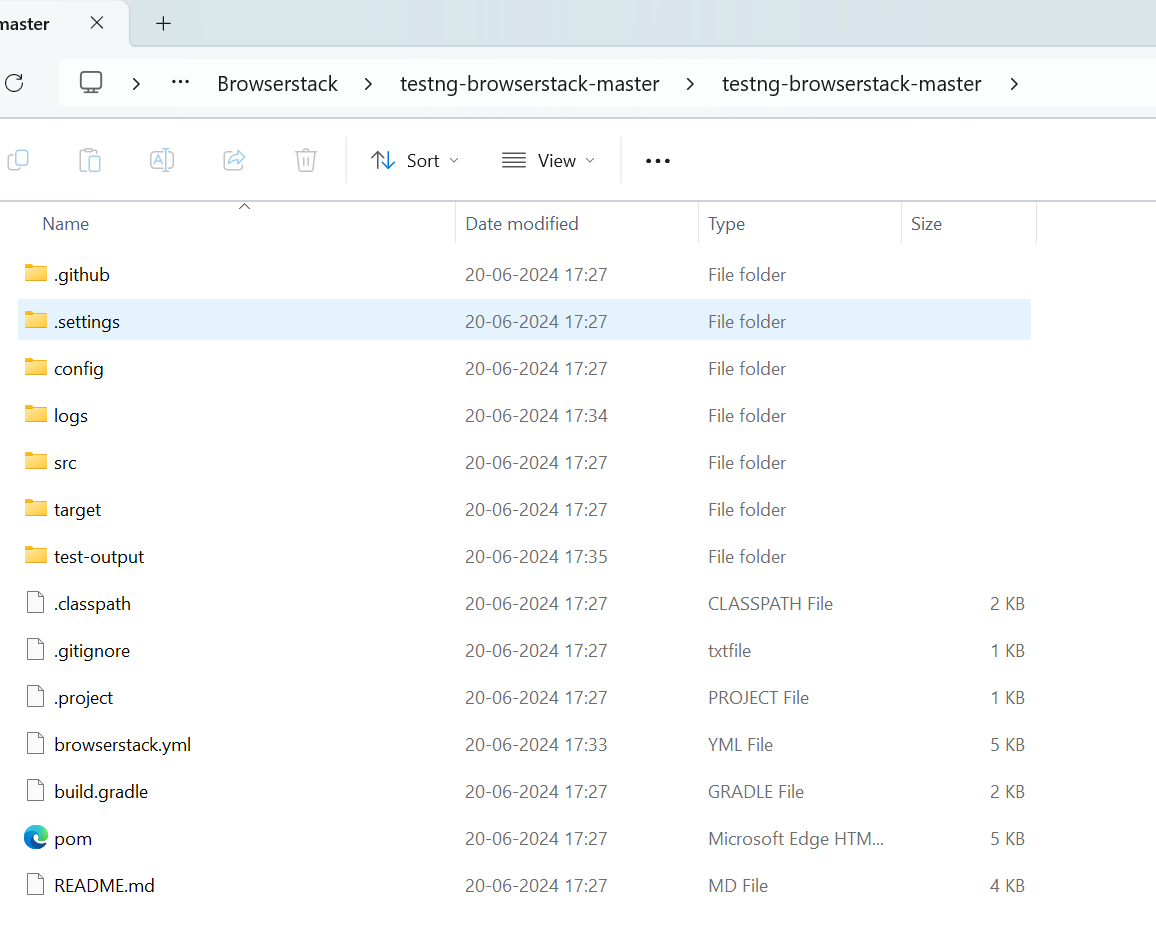Click the This PC monitor icon

click(x=91, y=83)
